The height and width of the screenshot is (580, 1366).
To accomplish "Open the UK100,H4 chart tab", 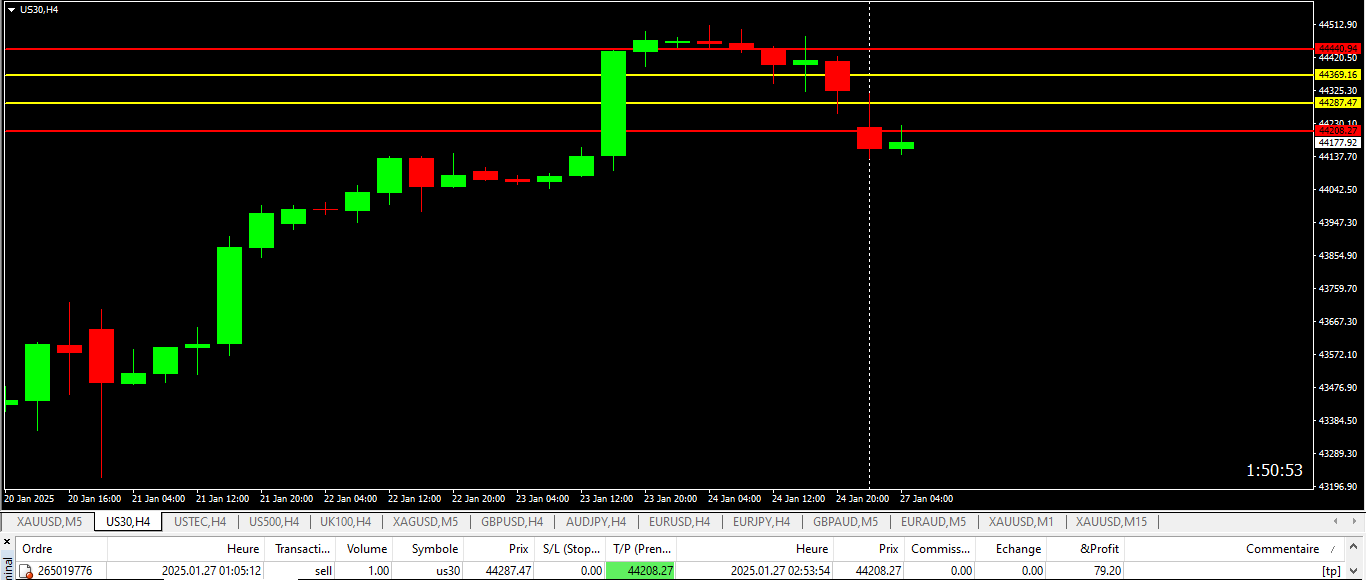I will click(345, 522).
